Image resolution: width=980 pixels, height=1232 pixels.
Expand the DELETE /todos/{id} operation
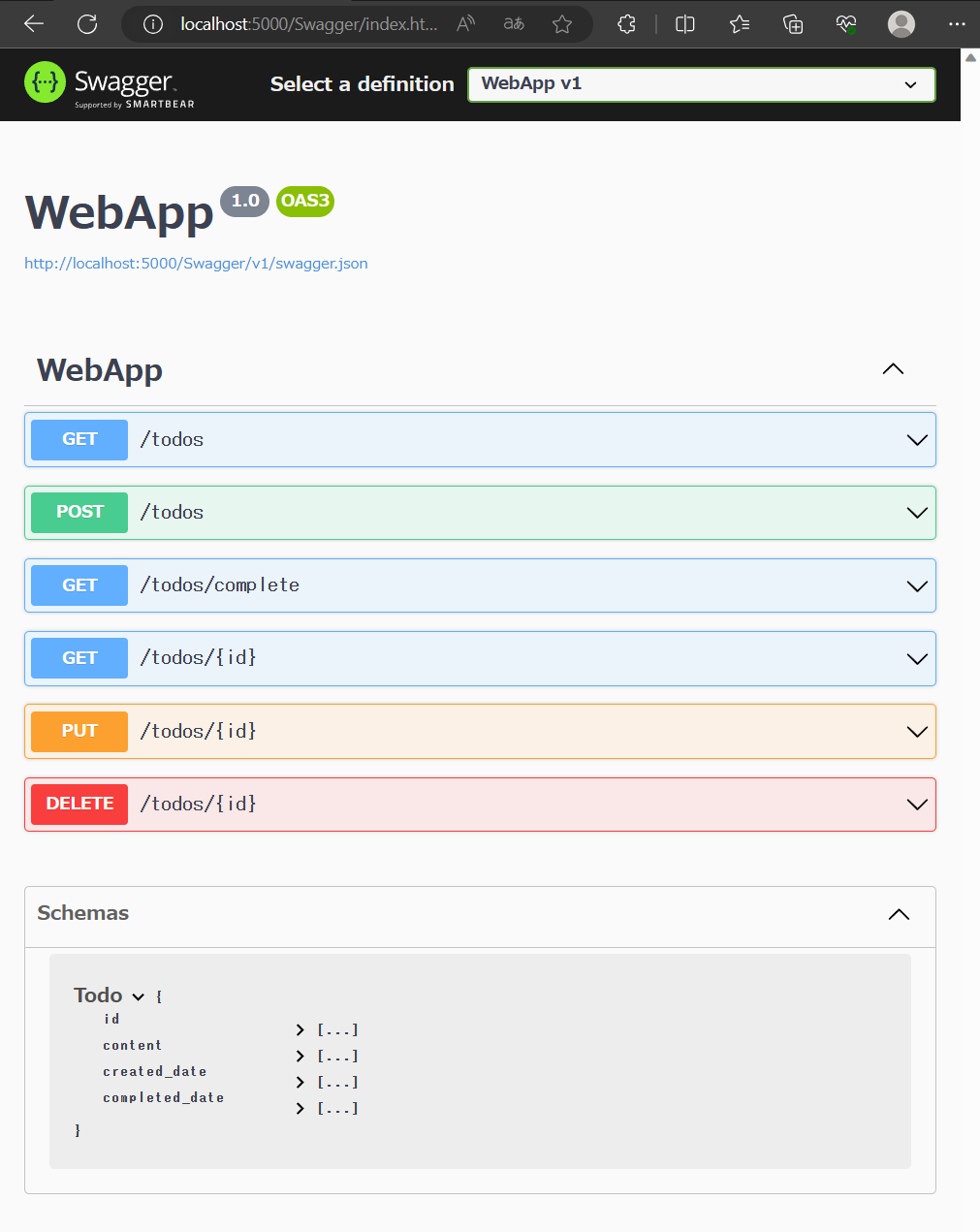click(x=916, y=805)
